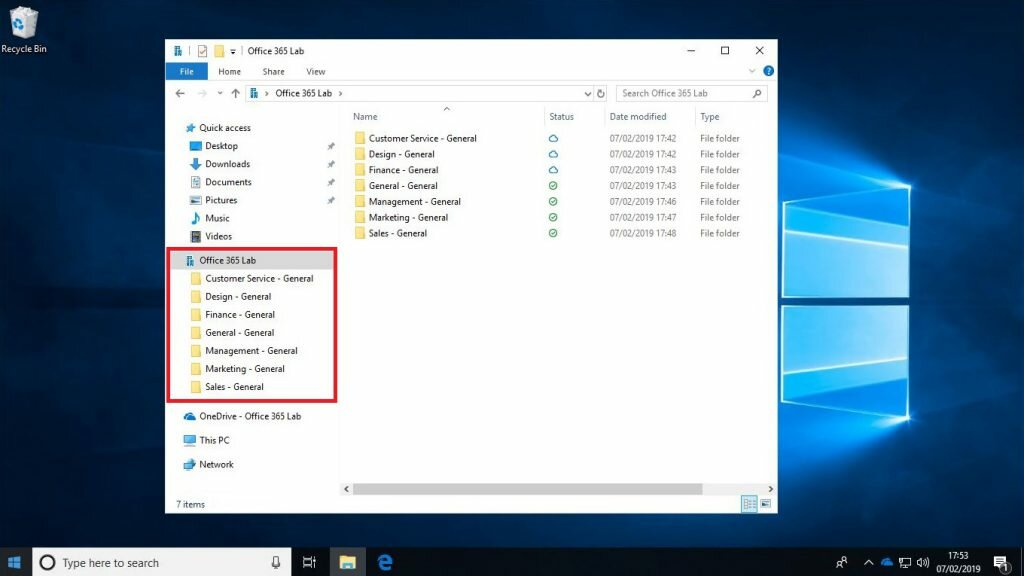Viewport: 1024px width, 576px height.
Task: Switch to Large icons view layout icon
Action: point(765,504)
